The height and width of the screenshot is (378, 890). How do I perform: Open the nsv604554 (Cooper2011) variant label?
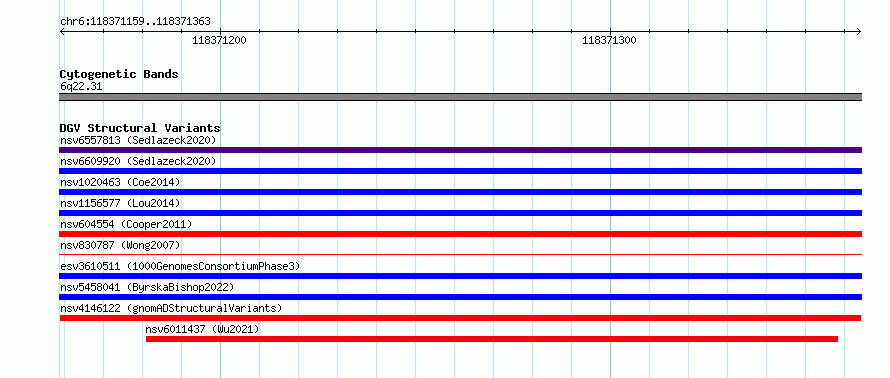point(127,224)
